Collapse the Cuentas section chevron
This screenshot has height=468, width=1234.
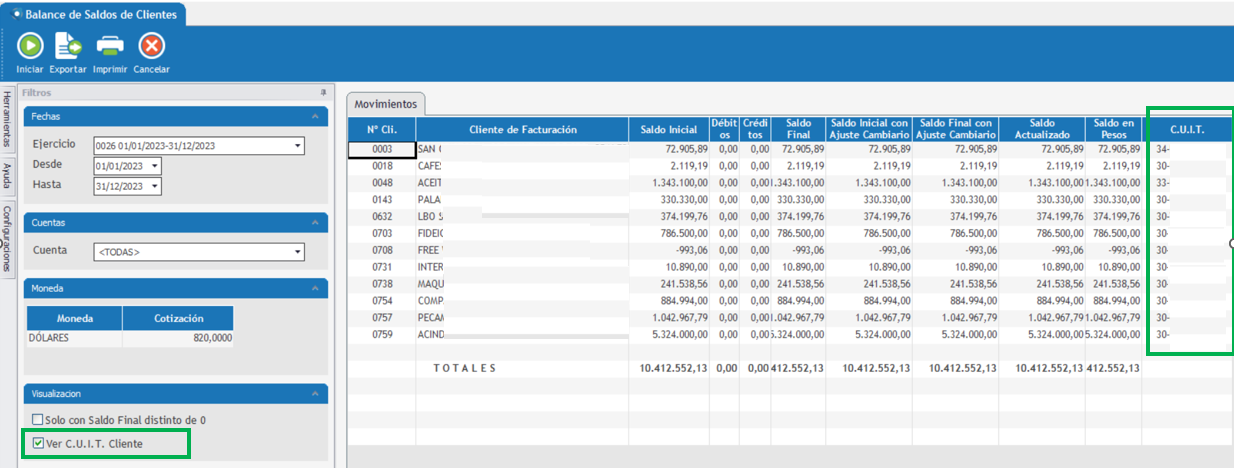pos(317,222)
